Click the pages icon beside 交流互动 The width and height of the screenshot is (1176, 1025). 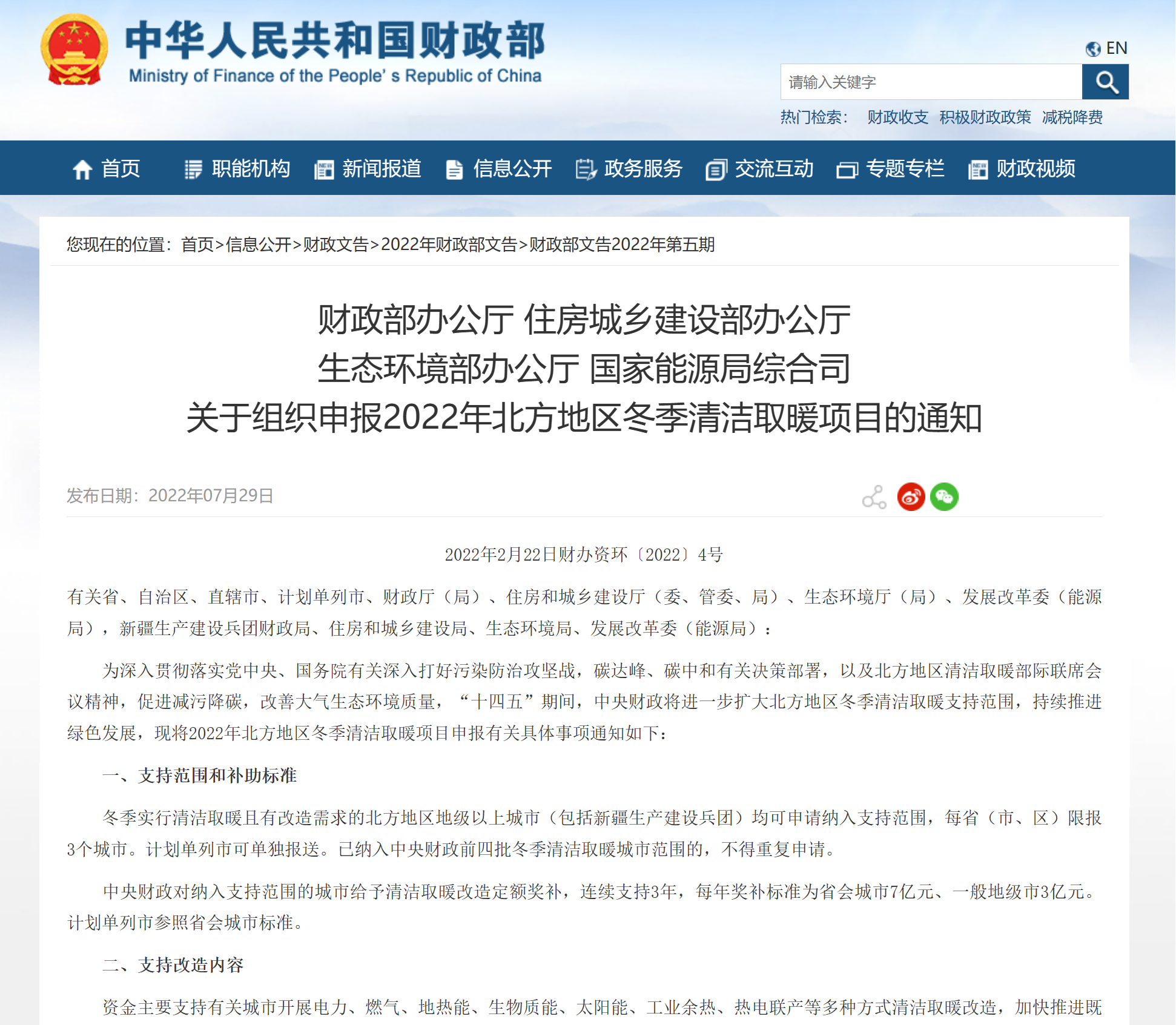point(716,170)
